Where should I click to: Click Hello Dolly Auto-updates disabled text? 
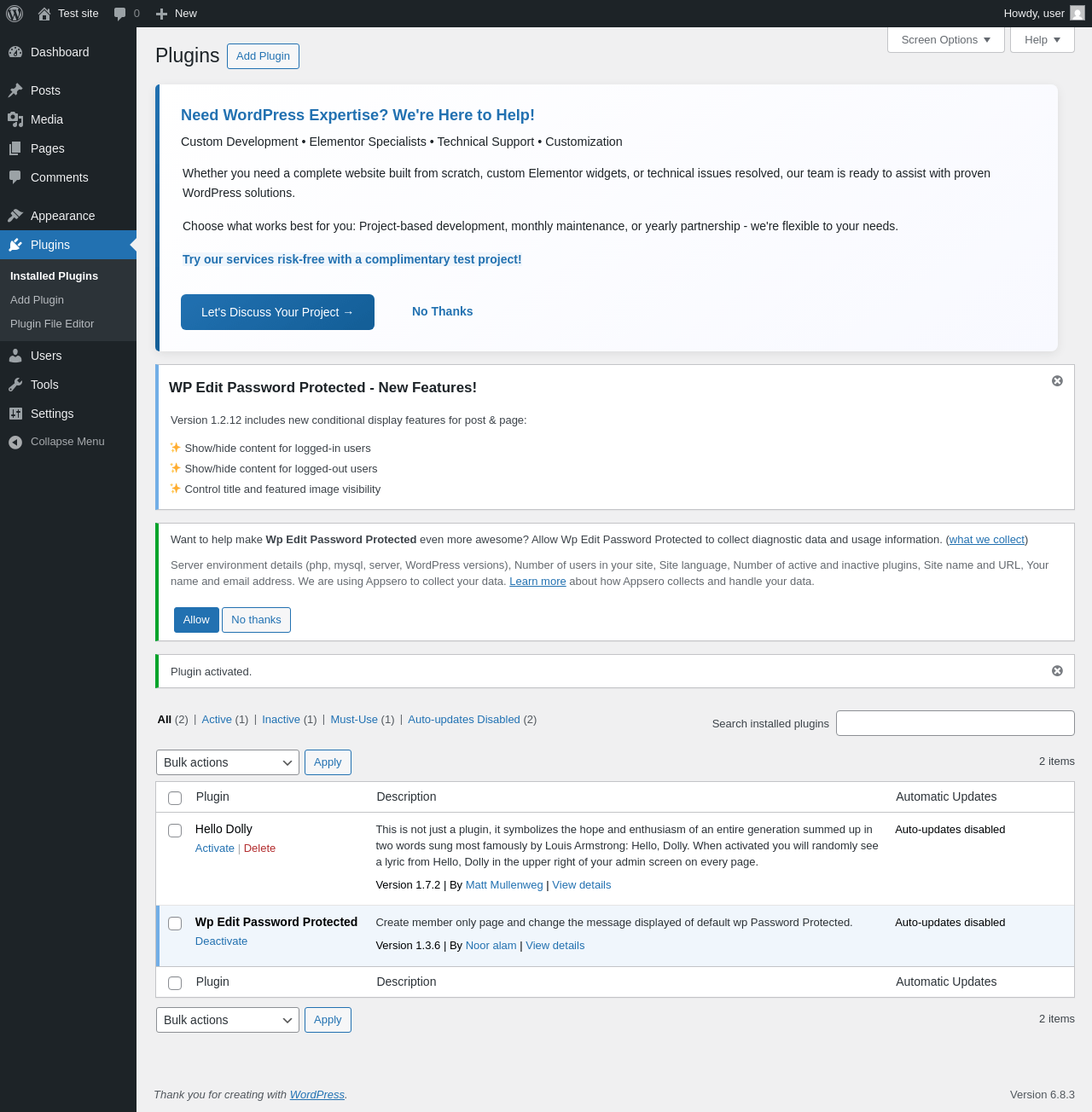click(950, 830)
